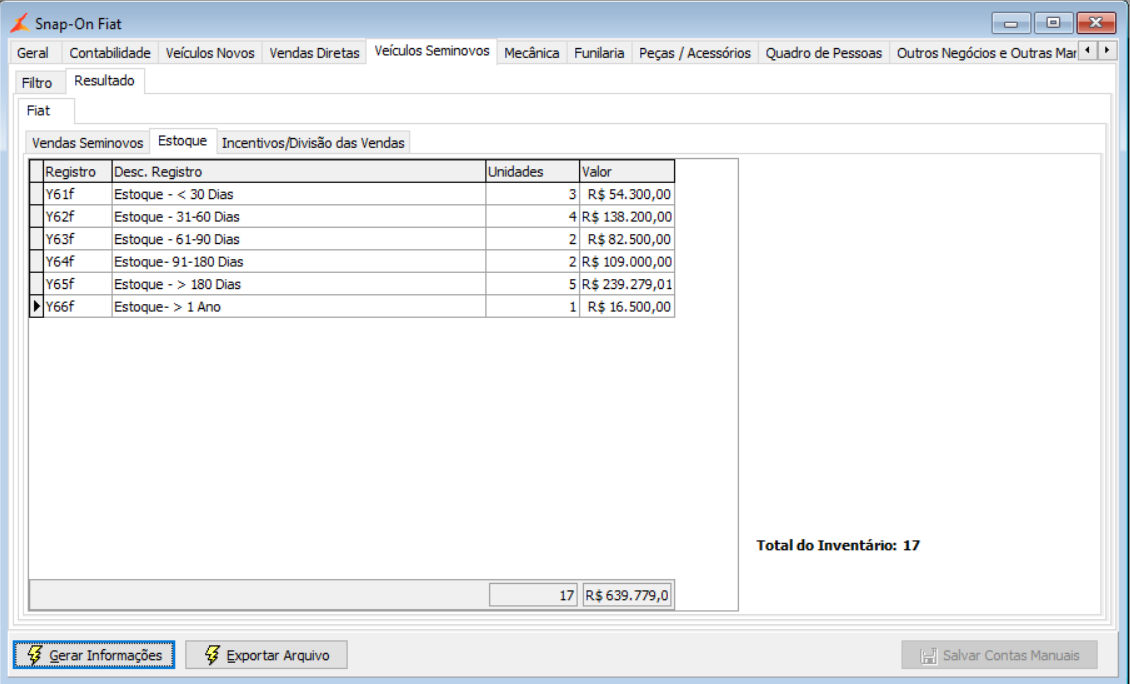1130x684 pixels.
Task: Click the value R$ 82.500,00
Action: pos(627,239)
